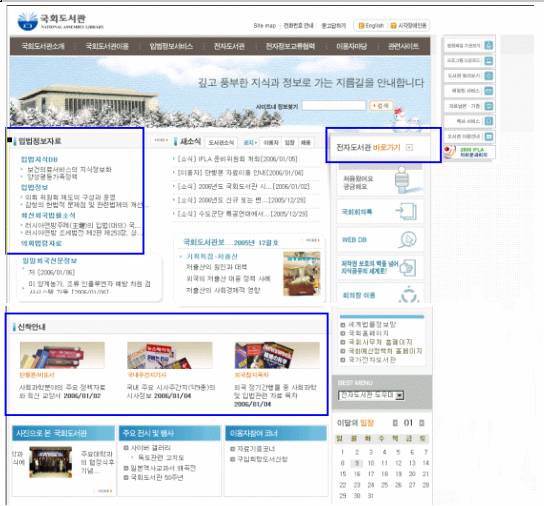Click the 시각장애인용 accessibility icon link
544x506 pixels.
pos(393,25)
